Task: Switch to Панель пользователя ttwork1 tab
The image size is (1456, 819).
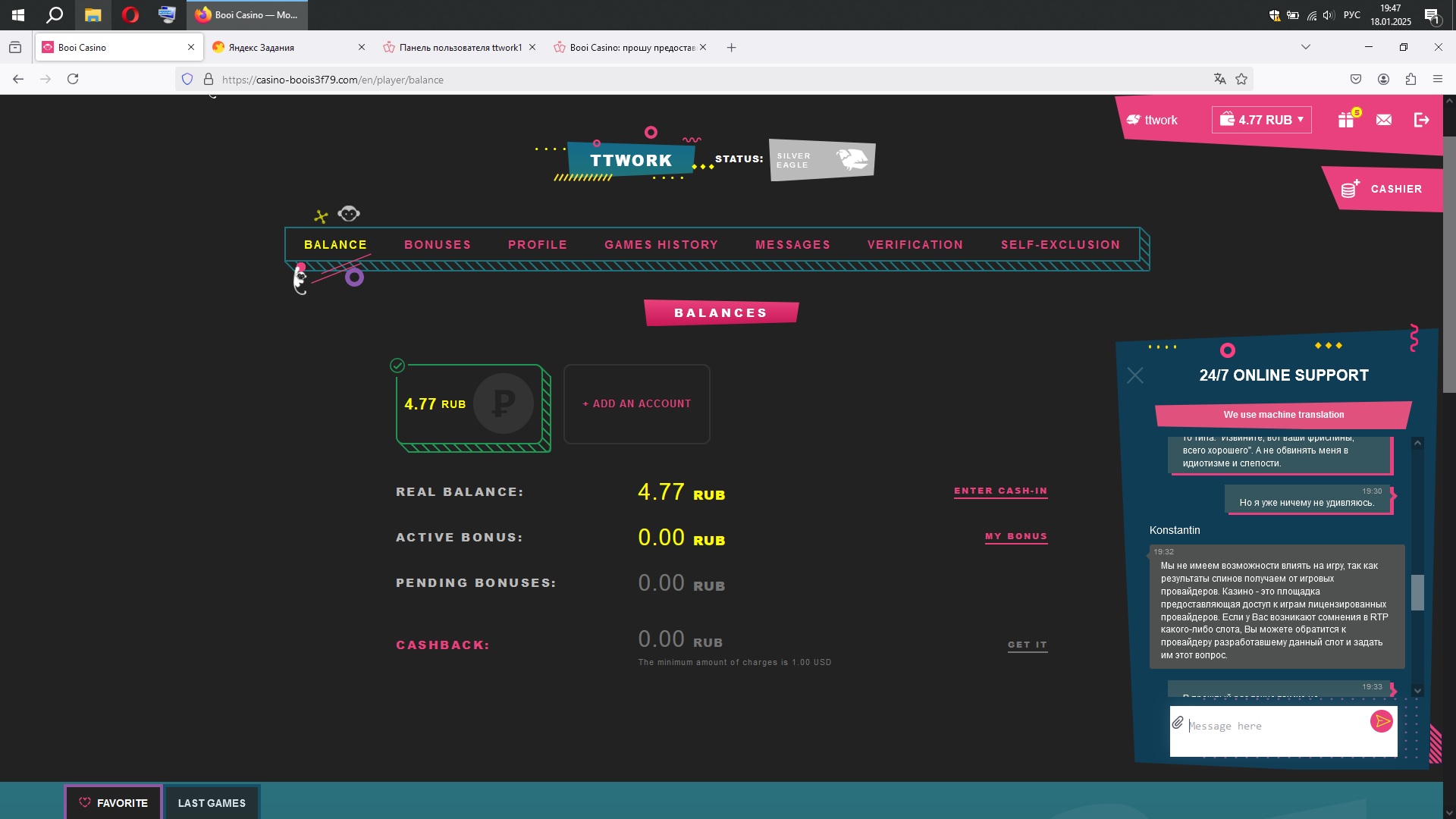Action: coord(460,47)
